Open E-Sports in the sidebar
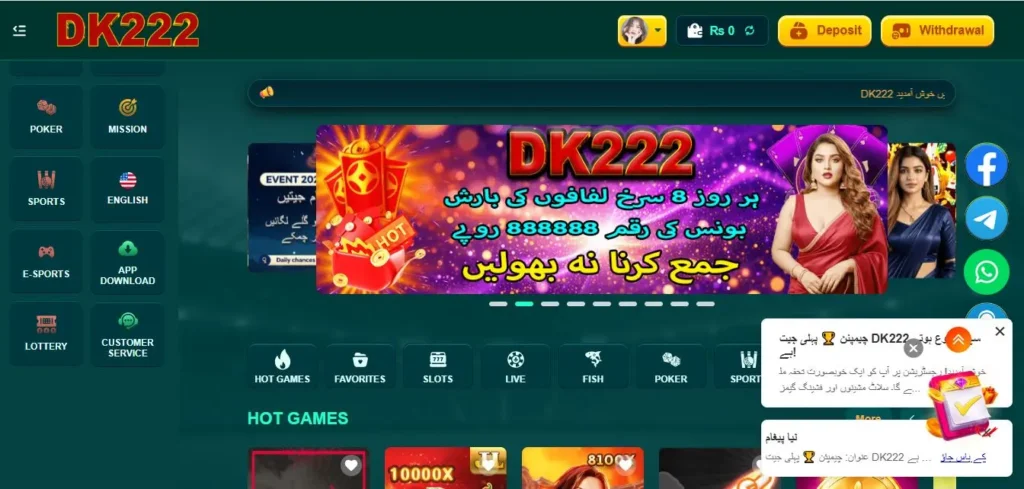This screenshot has height=489, width=1024. click(x=46, y=261)
